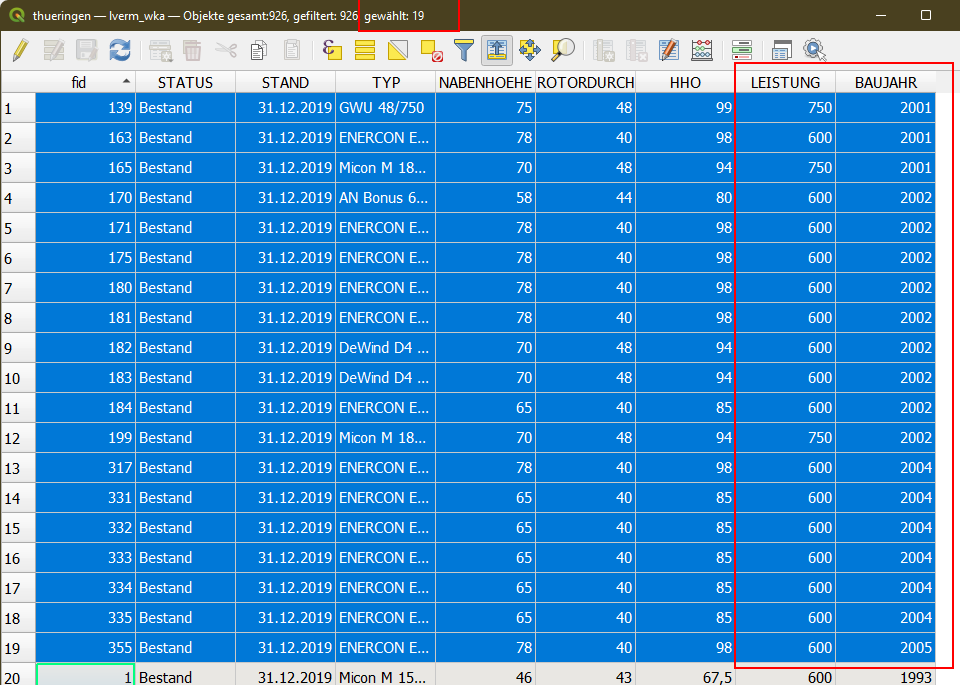Viewport: 960px width, 685px height.
Task: Click the fid cell '170'
Action: (x=86, y=198)
